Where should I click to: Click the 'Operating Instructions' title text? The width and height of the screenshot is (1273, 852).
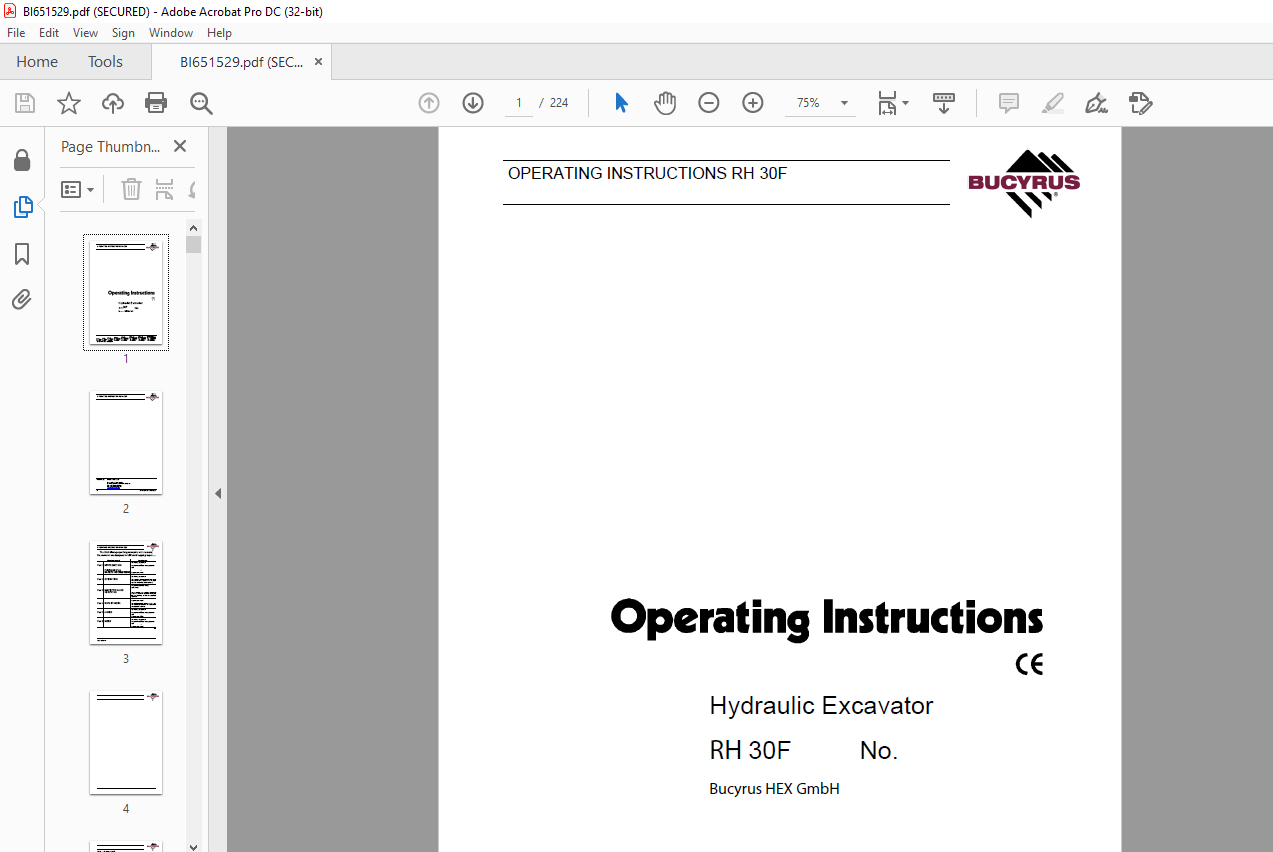pyautogui.click(x=827, y=619)
